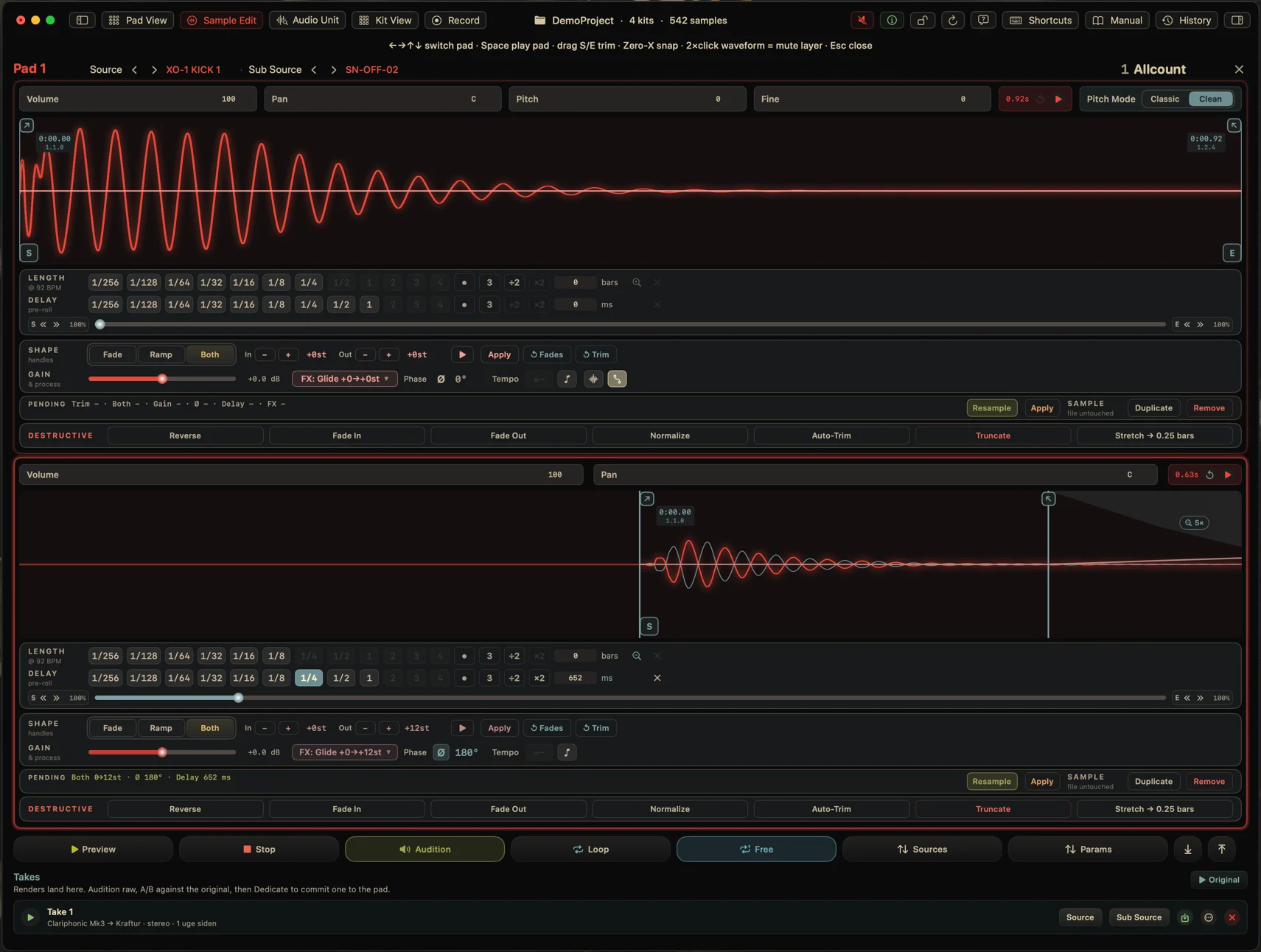
Task: Open the Manual
Action: coord(1117,20)
